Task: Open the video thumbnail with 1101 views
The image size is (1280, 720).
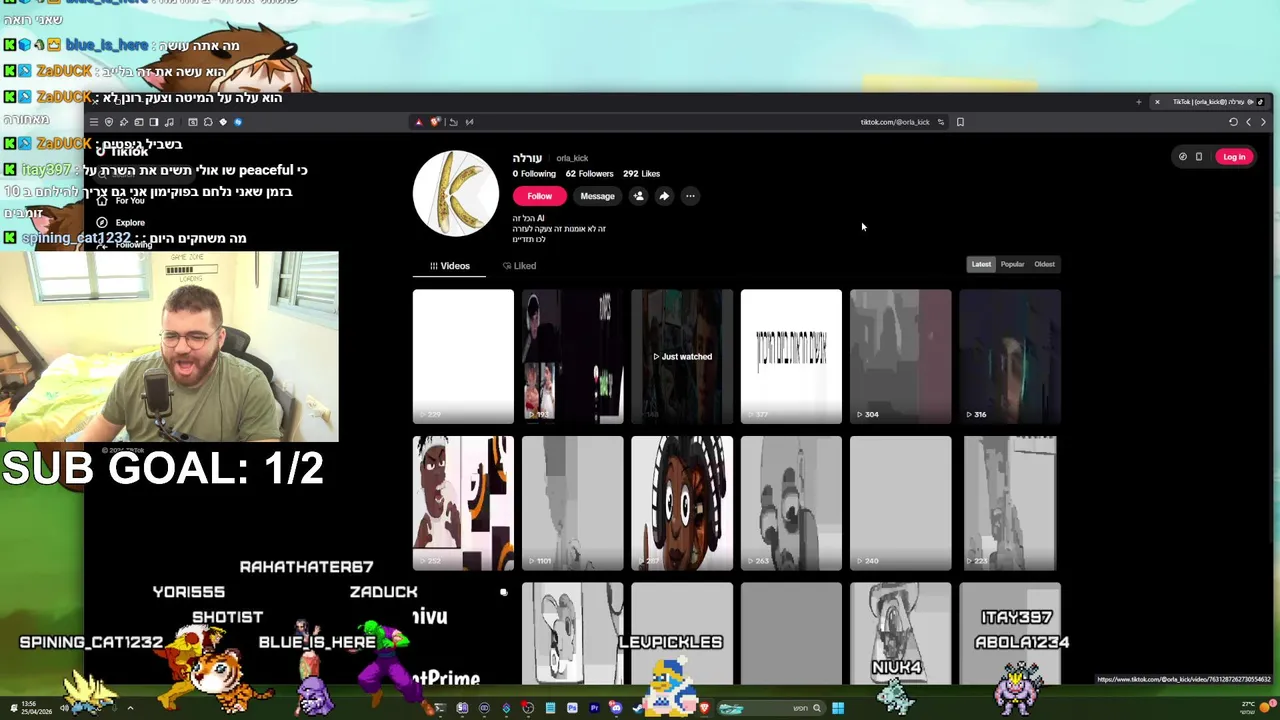Action: point(572,503)
